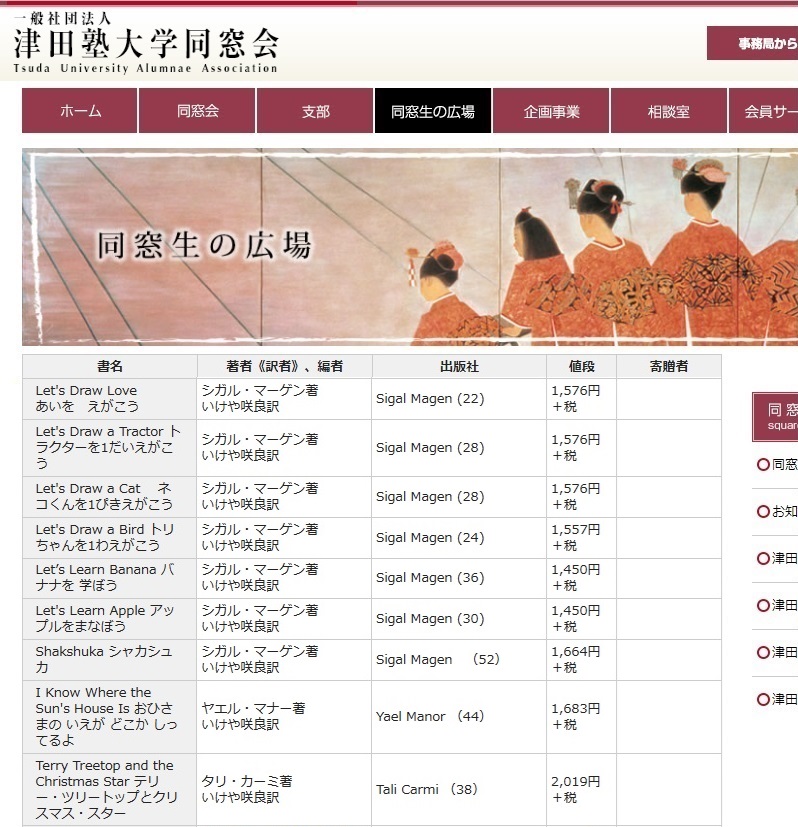
Task: Click publisher cell Sigal Magen (30)
Action: [x=459, y=619]
